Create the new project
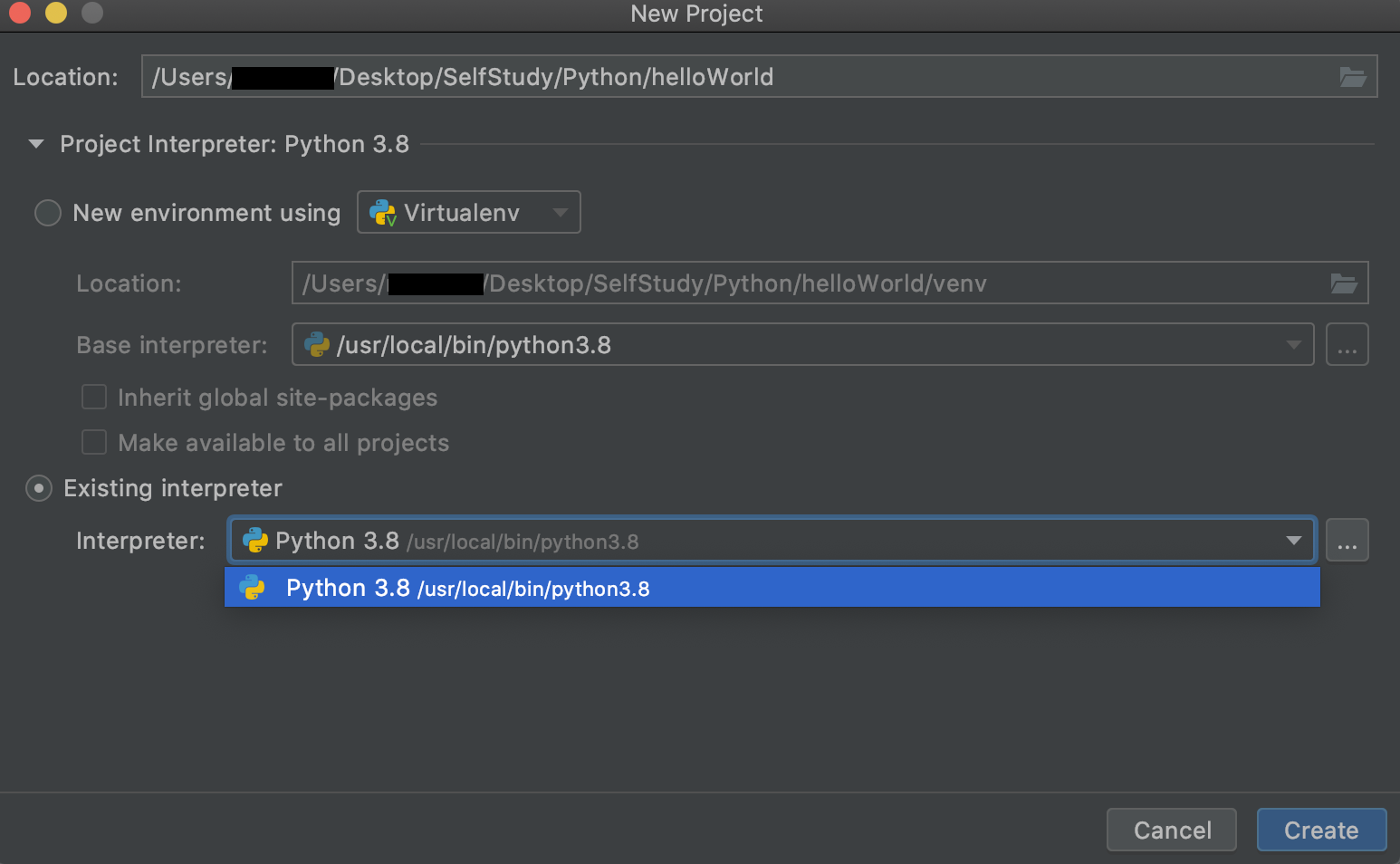This screenshot has width=1400, height=864. (x=1321, y=830)
